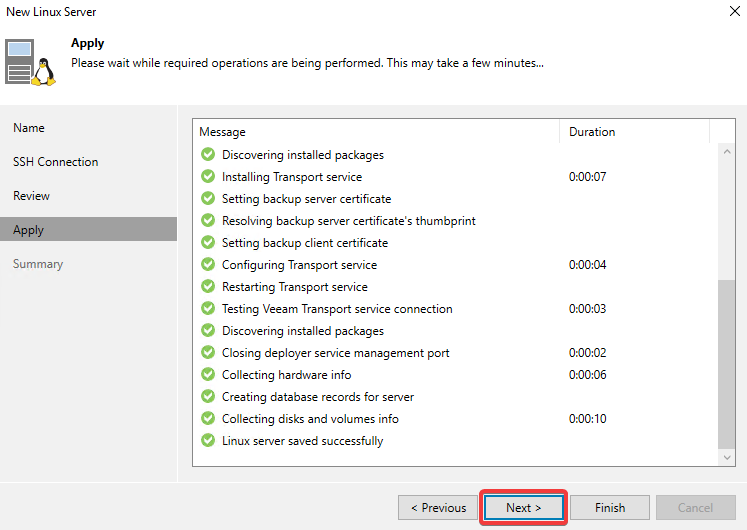Click scroll up arrow in message list
The width and height of the screenshot is (747, 530).
click(727, 152)
